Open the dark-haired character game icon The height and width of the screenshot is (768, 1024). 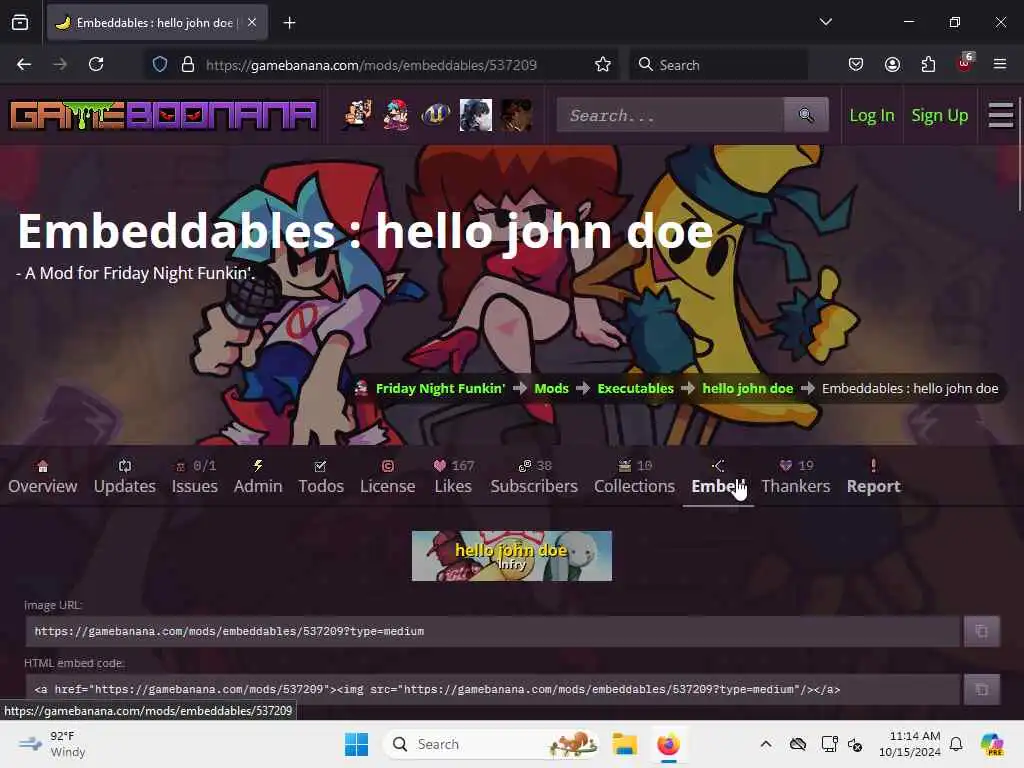pos(475,116)
